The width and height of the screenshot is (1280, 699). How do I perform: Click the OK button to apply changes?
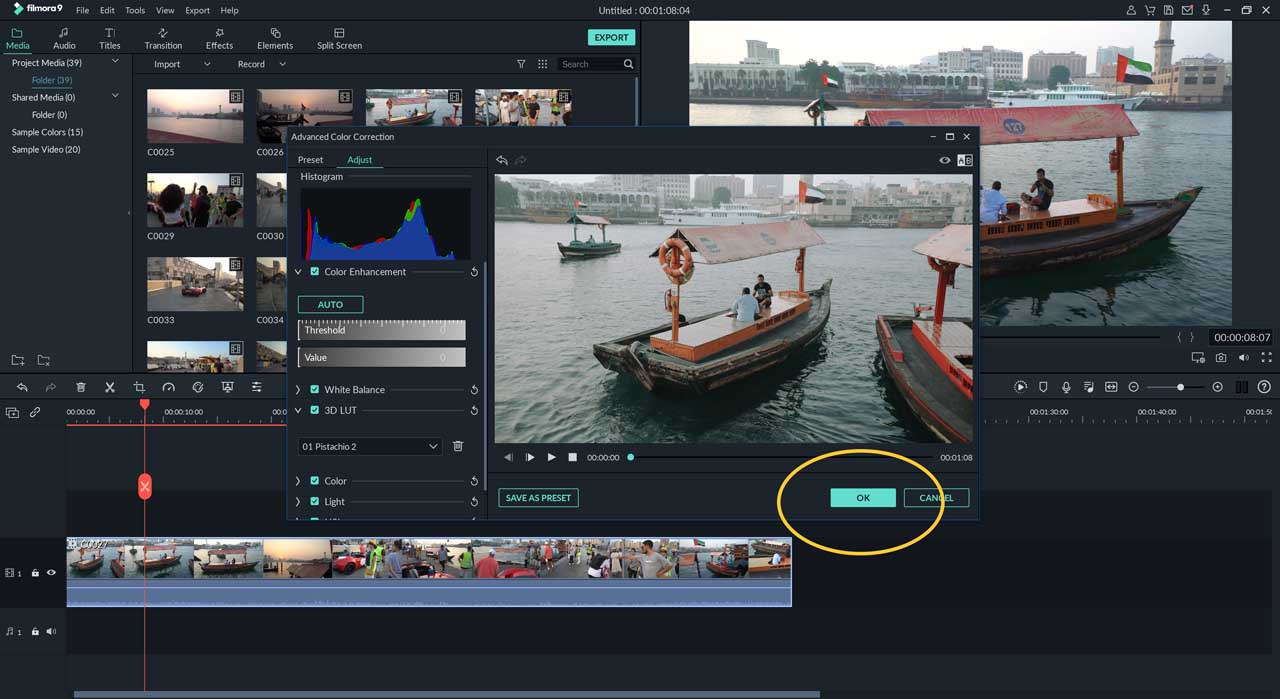(862, 498)
